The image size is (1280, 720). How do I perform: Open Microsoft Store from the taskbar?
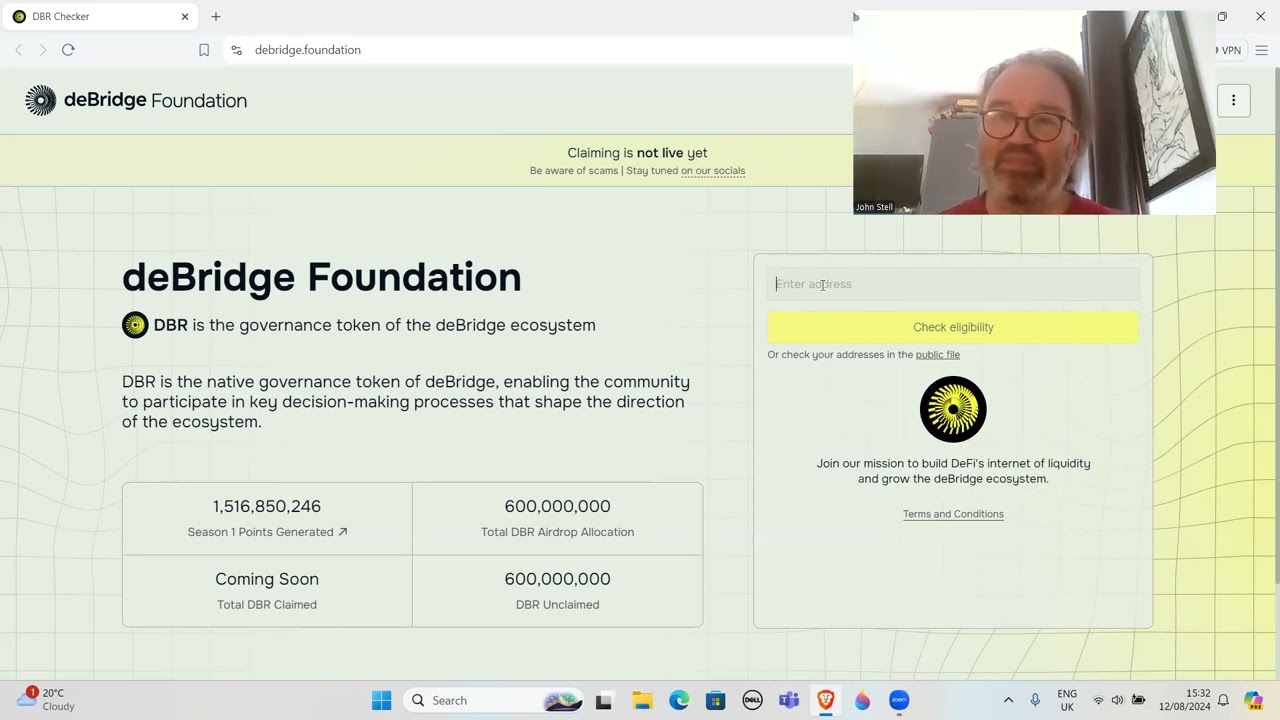[x=716, y=701]
